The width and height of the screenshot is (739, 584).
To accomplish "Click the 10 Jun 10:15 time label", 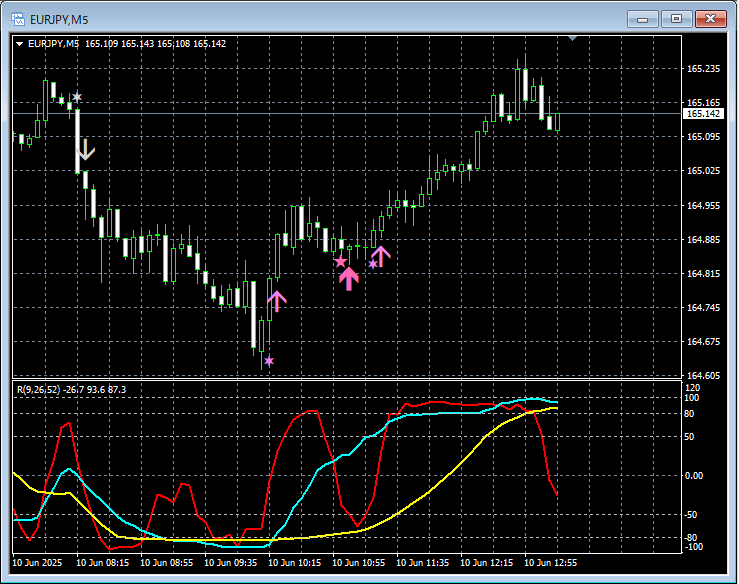I will point(295,563).
